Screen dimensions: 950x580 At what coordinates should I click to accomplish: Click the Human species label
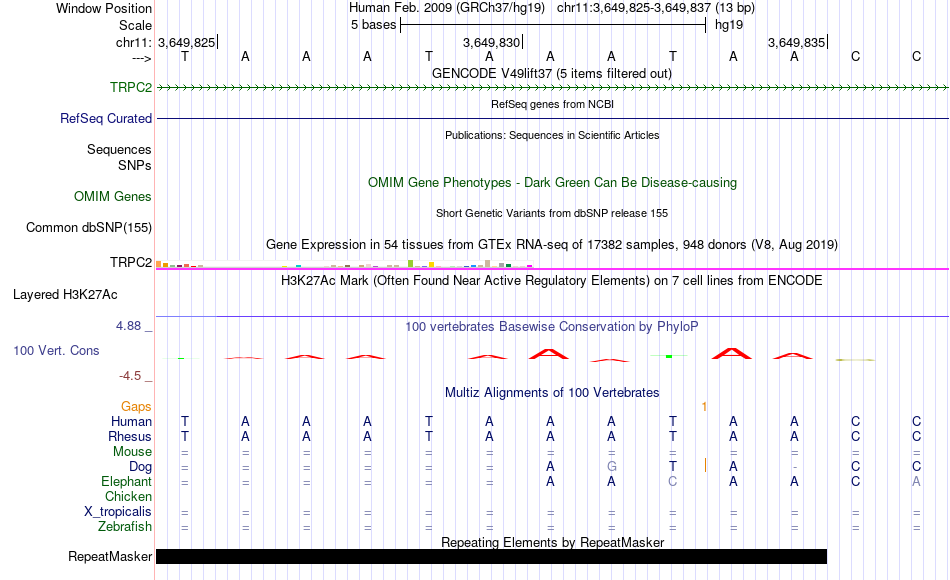(x=131, y=421)
